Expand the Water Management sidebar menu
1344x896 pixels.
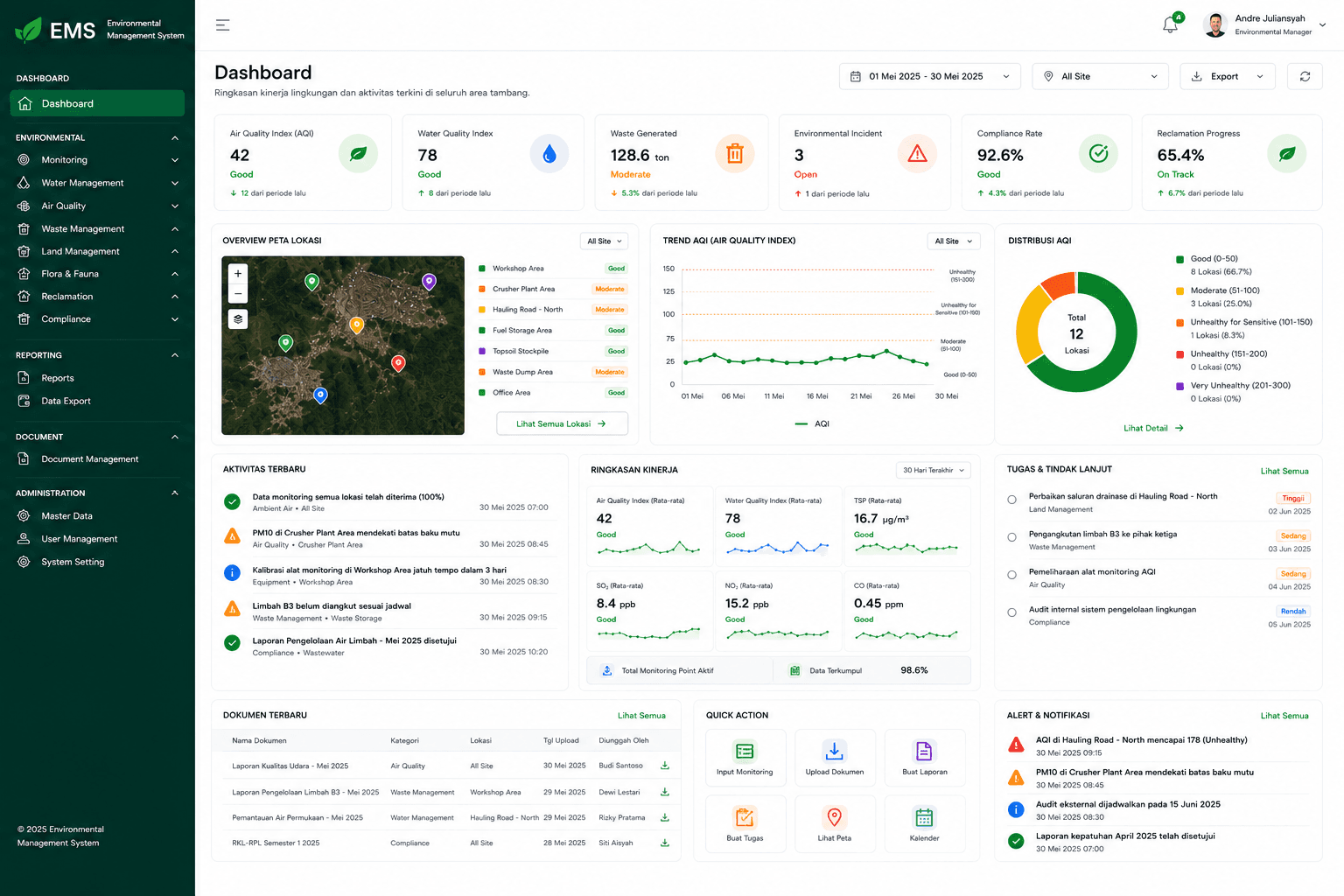(97, 183)
